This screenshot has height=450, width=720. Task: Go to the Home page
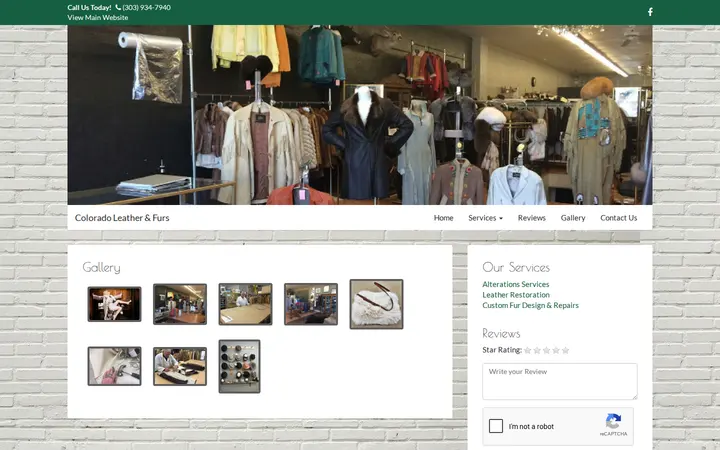(444, 218)
